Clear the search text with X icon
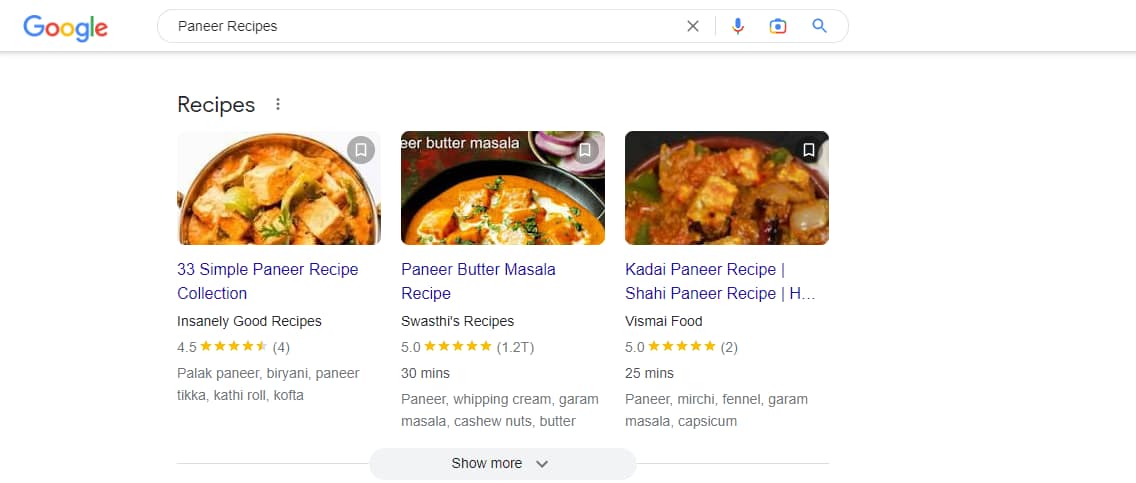The width and height of the screenshot is (1136, 483). (x=693, y=26)
